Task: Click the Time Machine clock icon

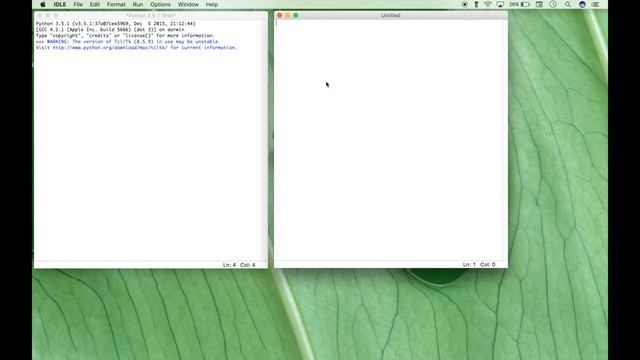Action: [x=553, y=4]
